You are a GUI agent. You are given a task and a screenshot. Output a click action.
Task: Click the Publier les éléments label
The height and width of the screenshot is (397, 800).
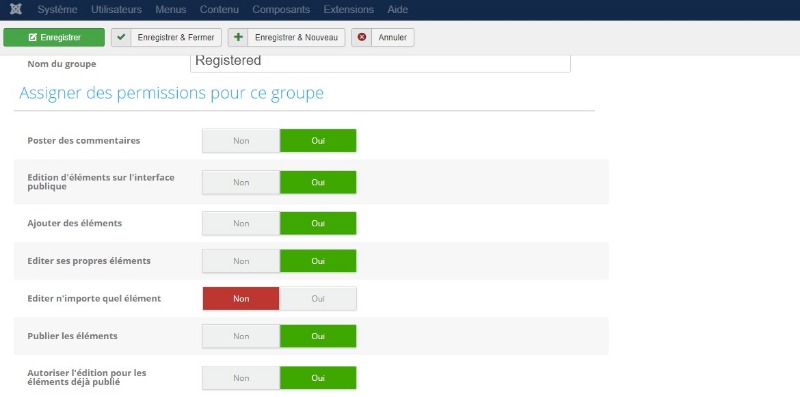[x=72, y=336]
